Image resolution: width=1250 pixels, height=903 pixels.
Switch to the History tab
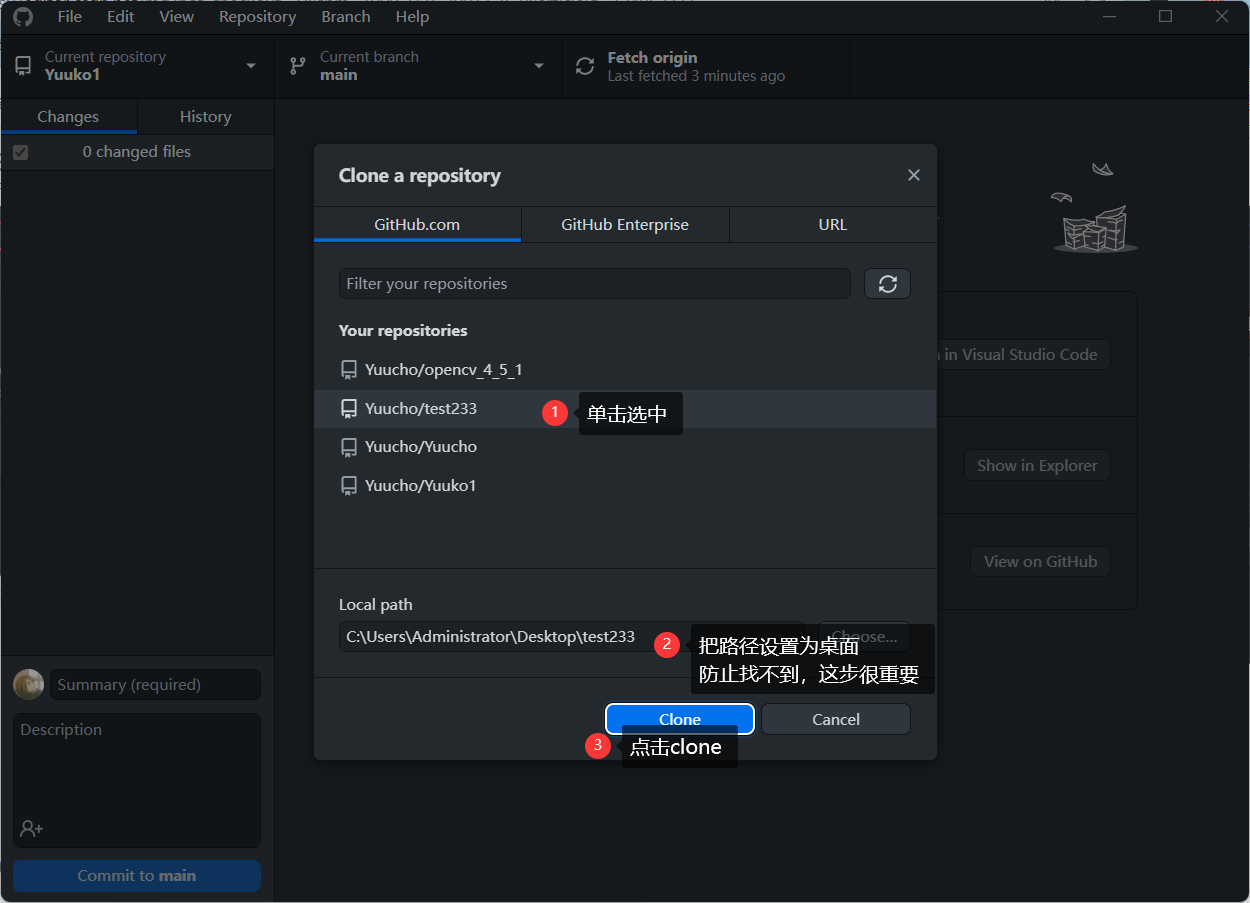[205, 116]
